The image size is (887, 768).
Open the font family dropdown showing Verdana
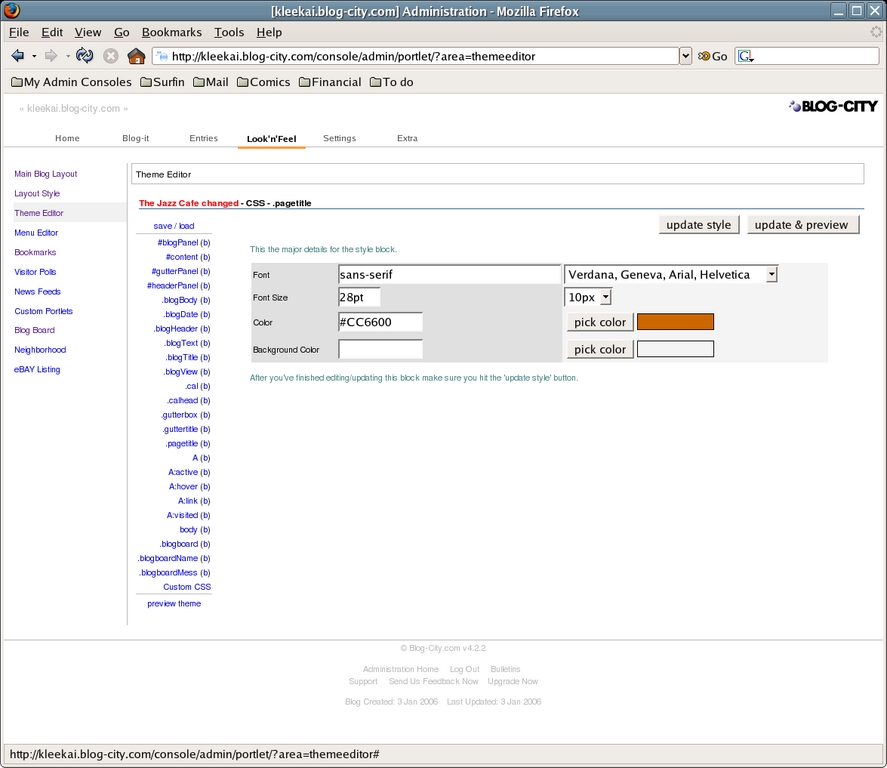coord(671,274)
